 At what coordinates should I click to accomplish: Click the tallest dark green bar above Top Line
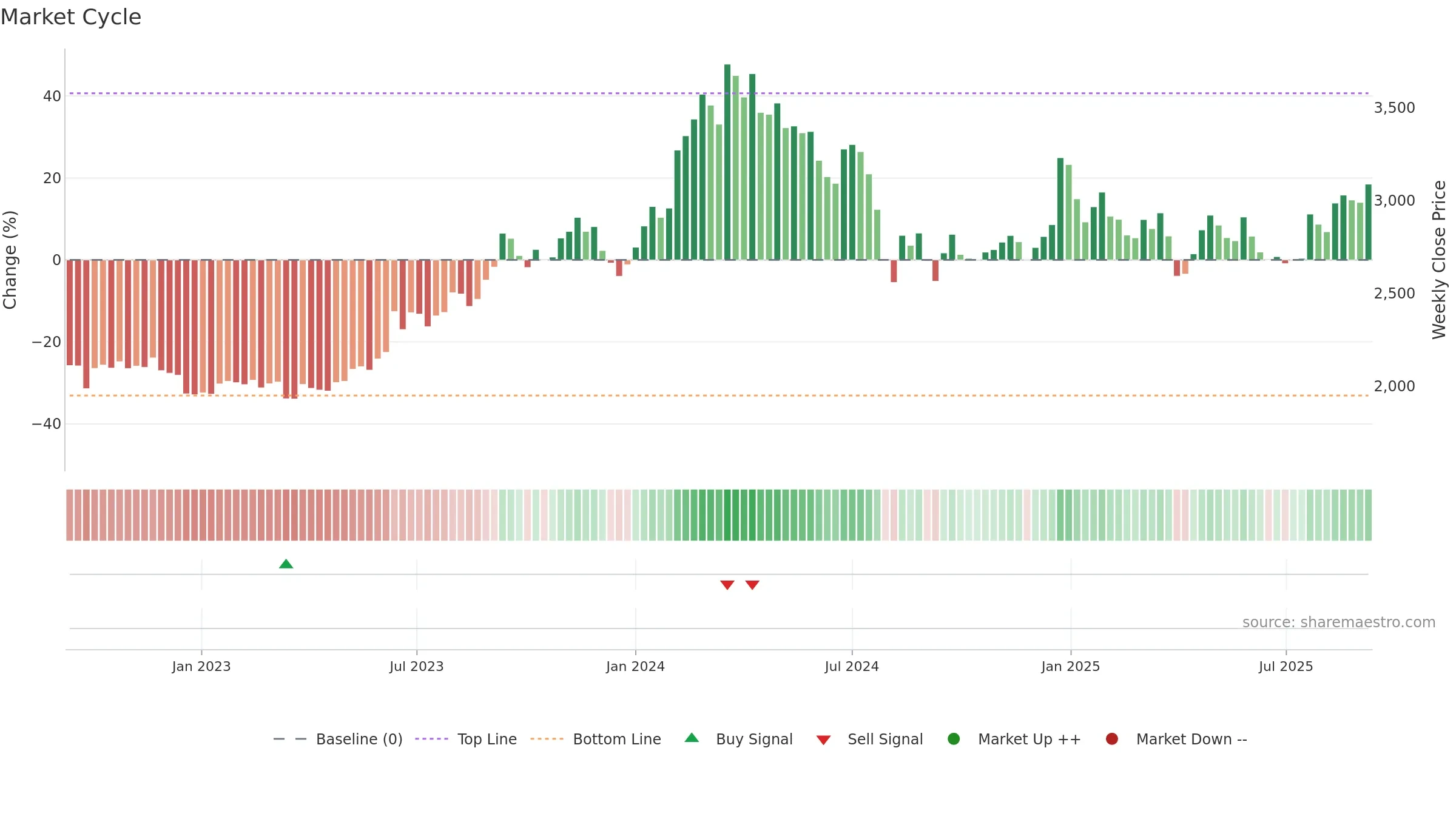click(727, 162)
